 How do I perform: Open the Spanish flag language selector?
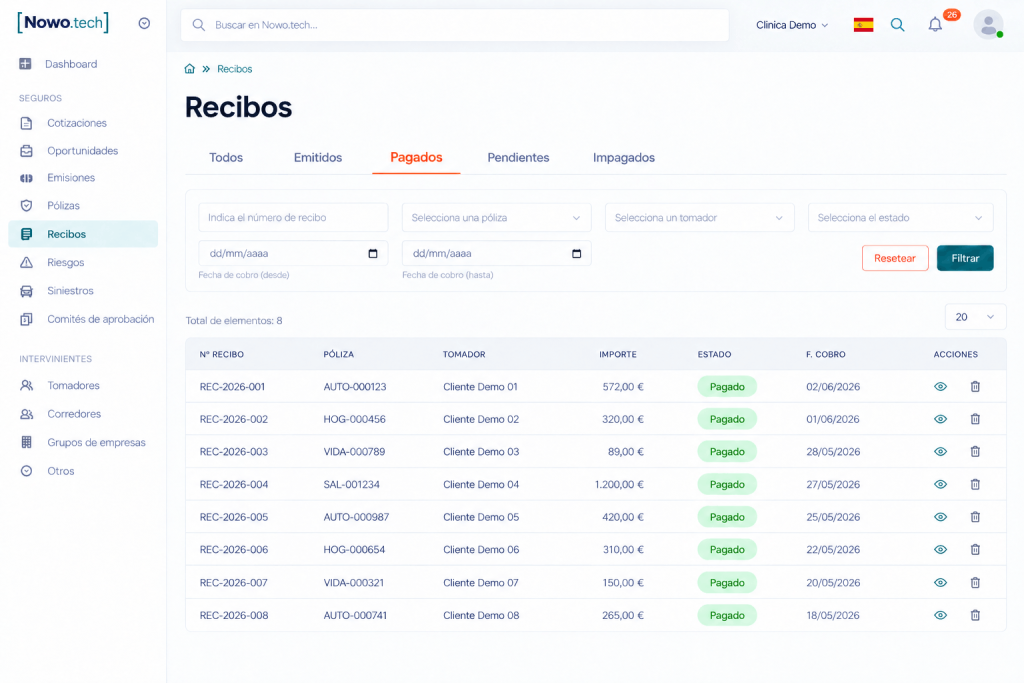863,25
